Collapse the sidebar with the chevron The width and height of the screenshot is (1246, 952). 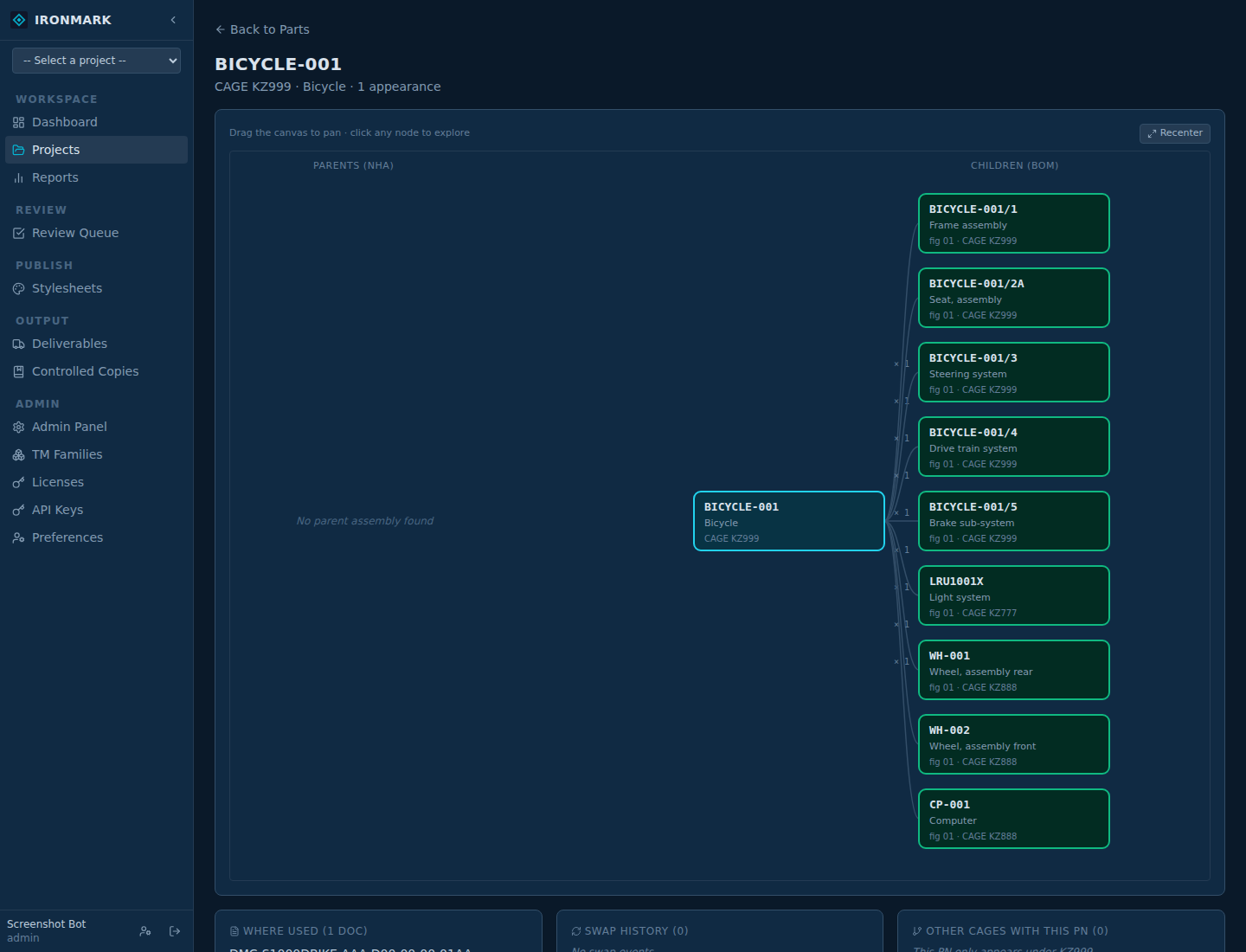[173, 20]
